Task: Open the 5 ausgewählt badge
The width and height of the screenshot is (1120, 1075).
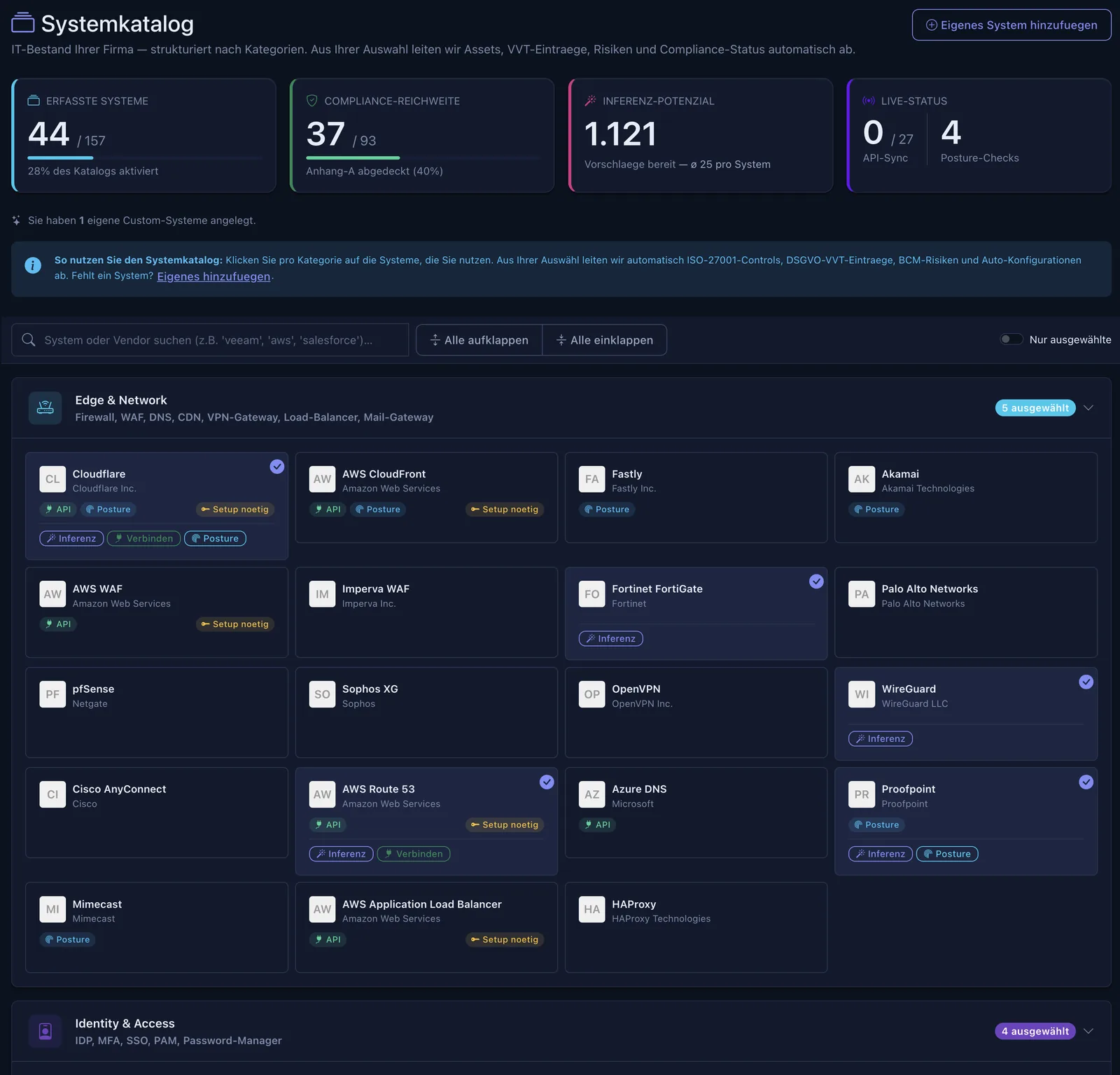Action: [1035, 408]
